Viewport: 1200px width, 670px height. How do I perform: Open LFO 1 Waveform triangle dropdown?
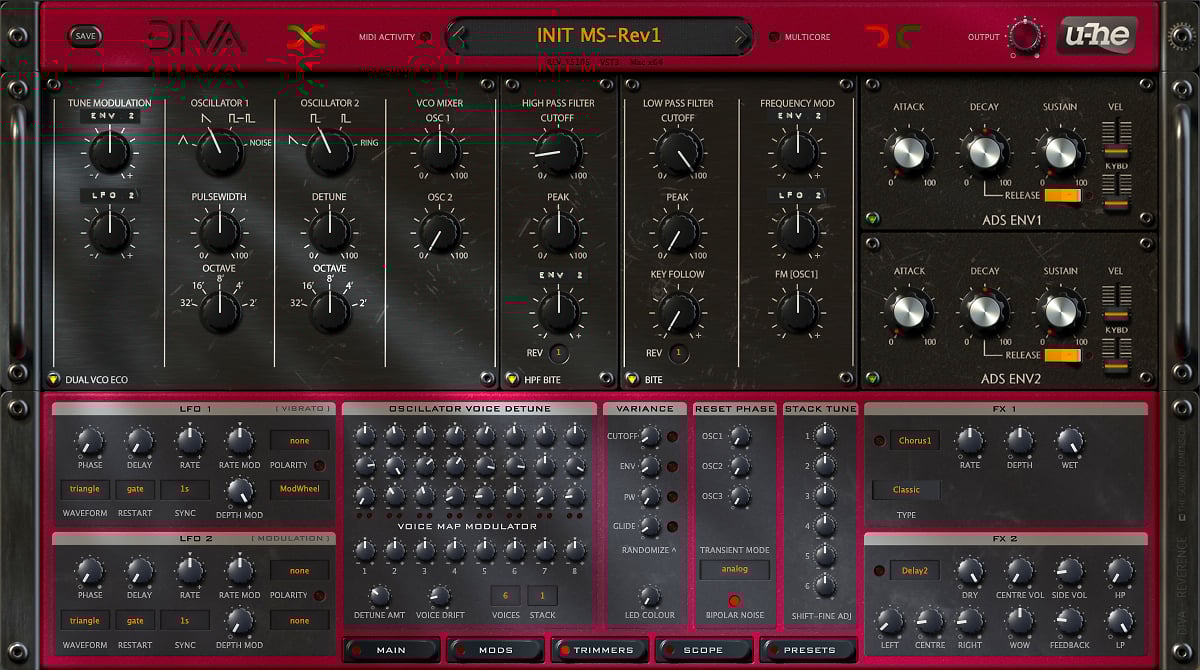click(84, 490)
